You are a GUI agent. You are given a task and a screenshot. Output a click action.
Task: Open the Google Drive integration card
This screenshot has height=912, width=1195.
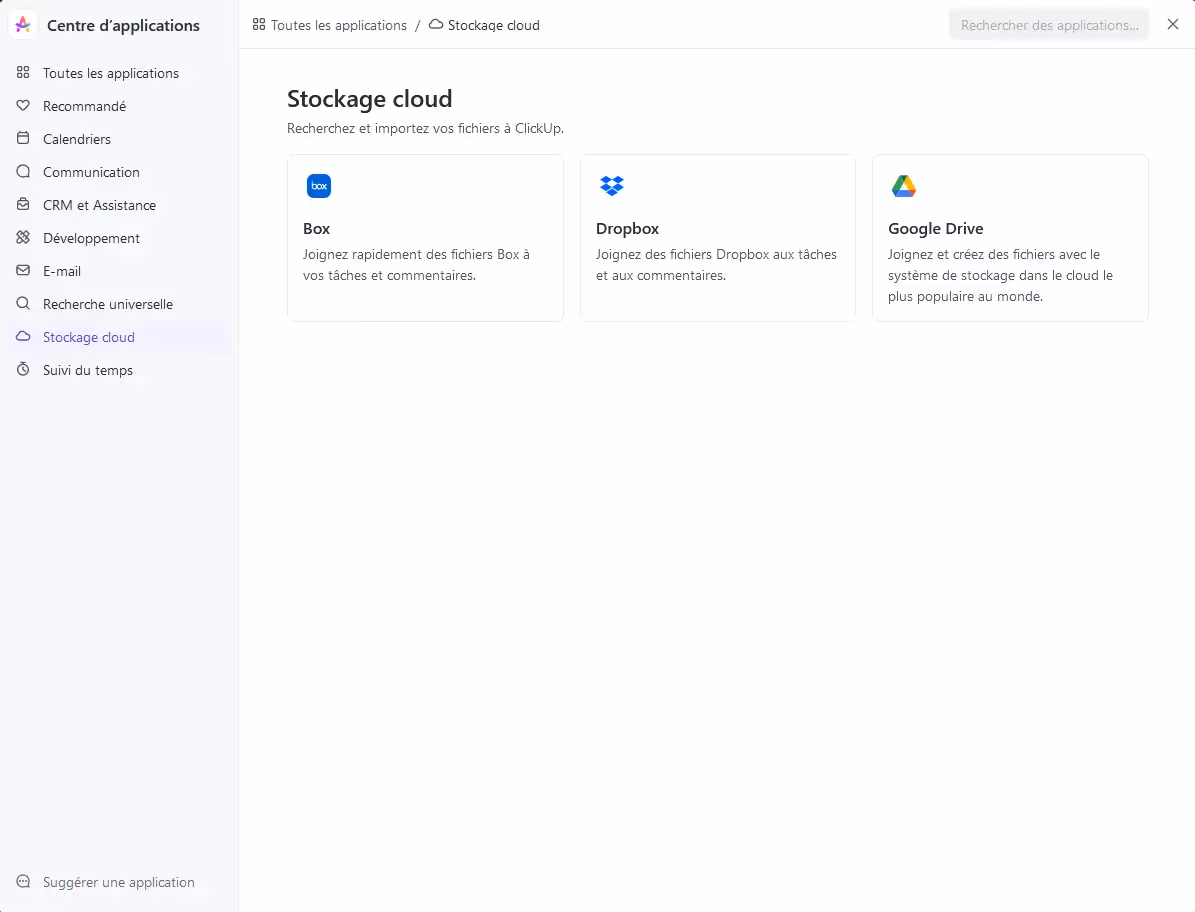[1010, 238]
